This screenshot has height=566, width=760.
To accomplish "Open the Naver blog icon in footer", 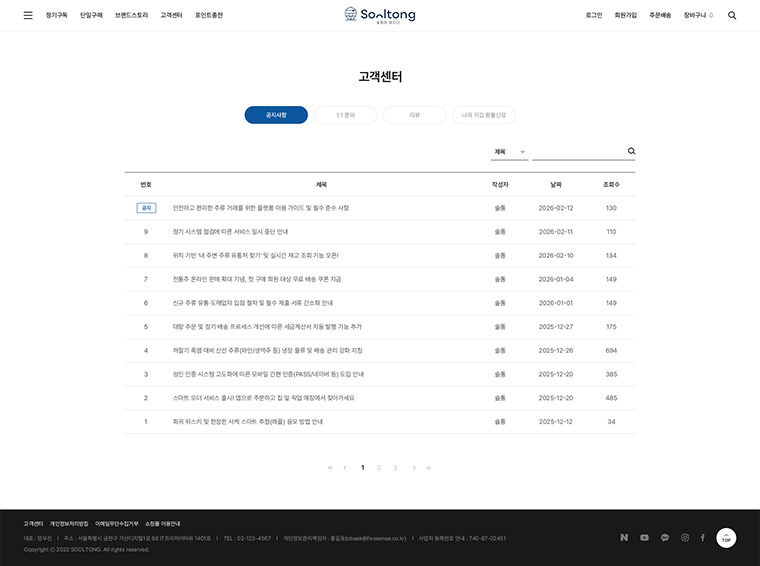I will point(624,537).
